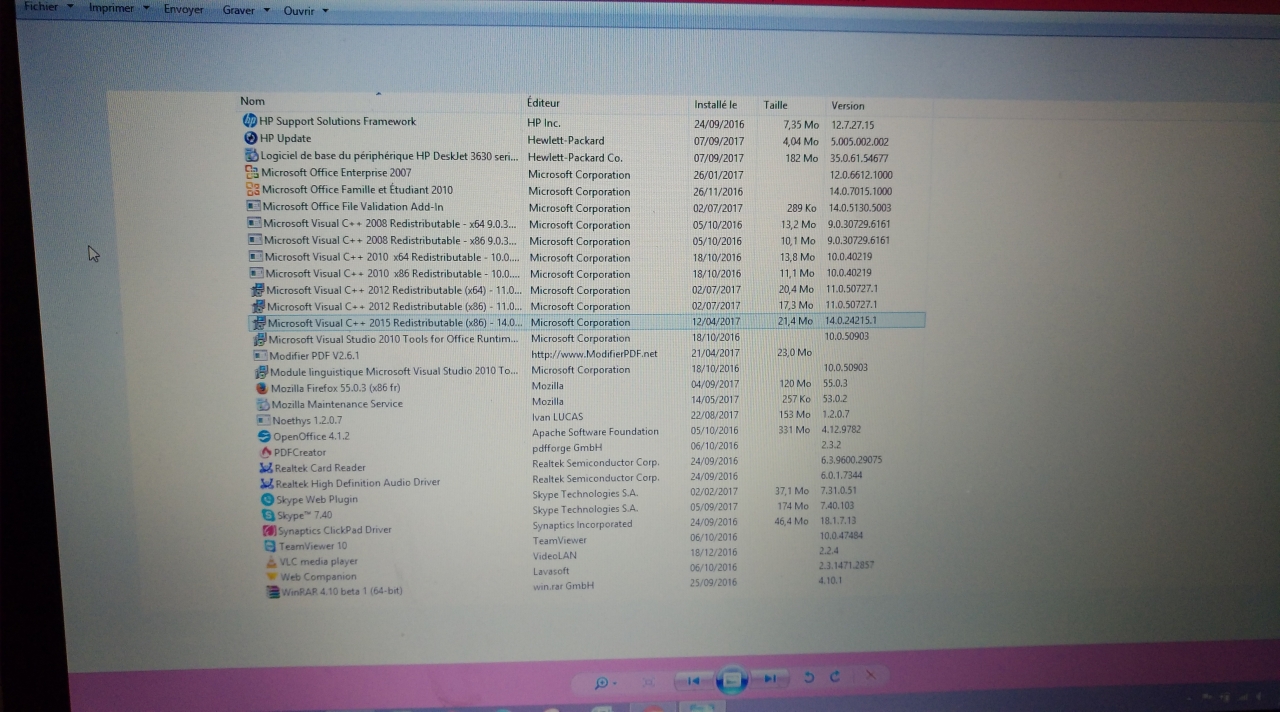This screenshot has height=712, width=1280.
Task: Click the Envoyer menu item
Action: pos(183,10)
